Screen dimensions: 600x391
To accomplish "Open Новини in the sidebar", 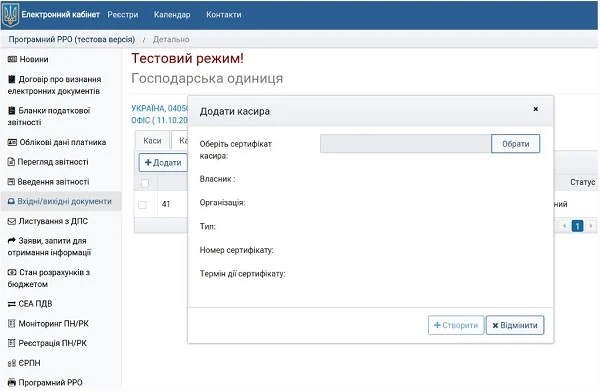I will [34, 59].
